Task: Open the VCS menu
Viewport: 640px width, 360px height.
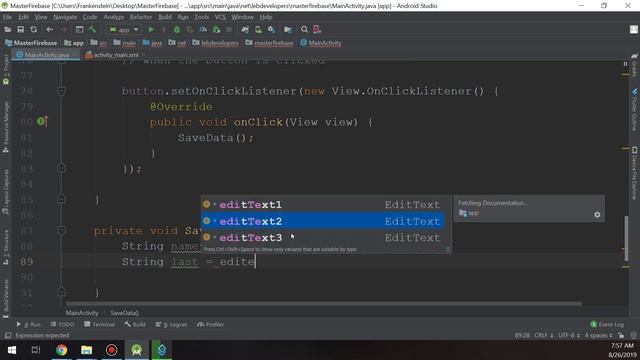Action: click(x=220, y=17)
